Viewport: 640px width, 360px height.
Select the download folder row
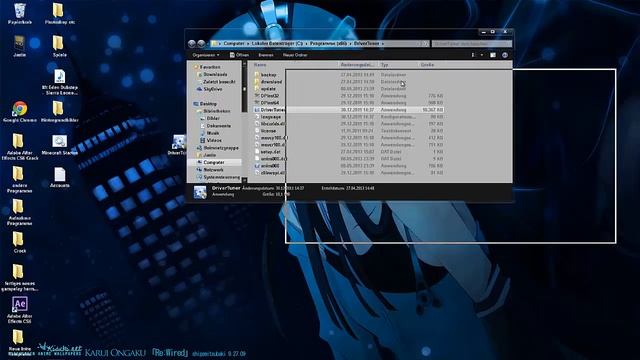tap(348, 82)
